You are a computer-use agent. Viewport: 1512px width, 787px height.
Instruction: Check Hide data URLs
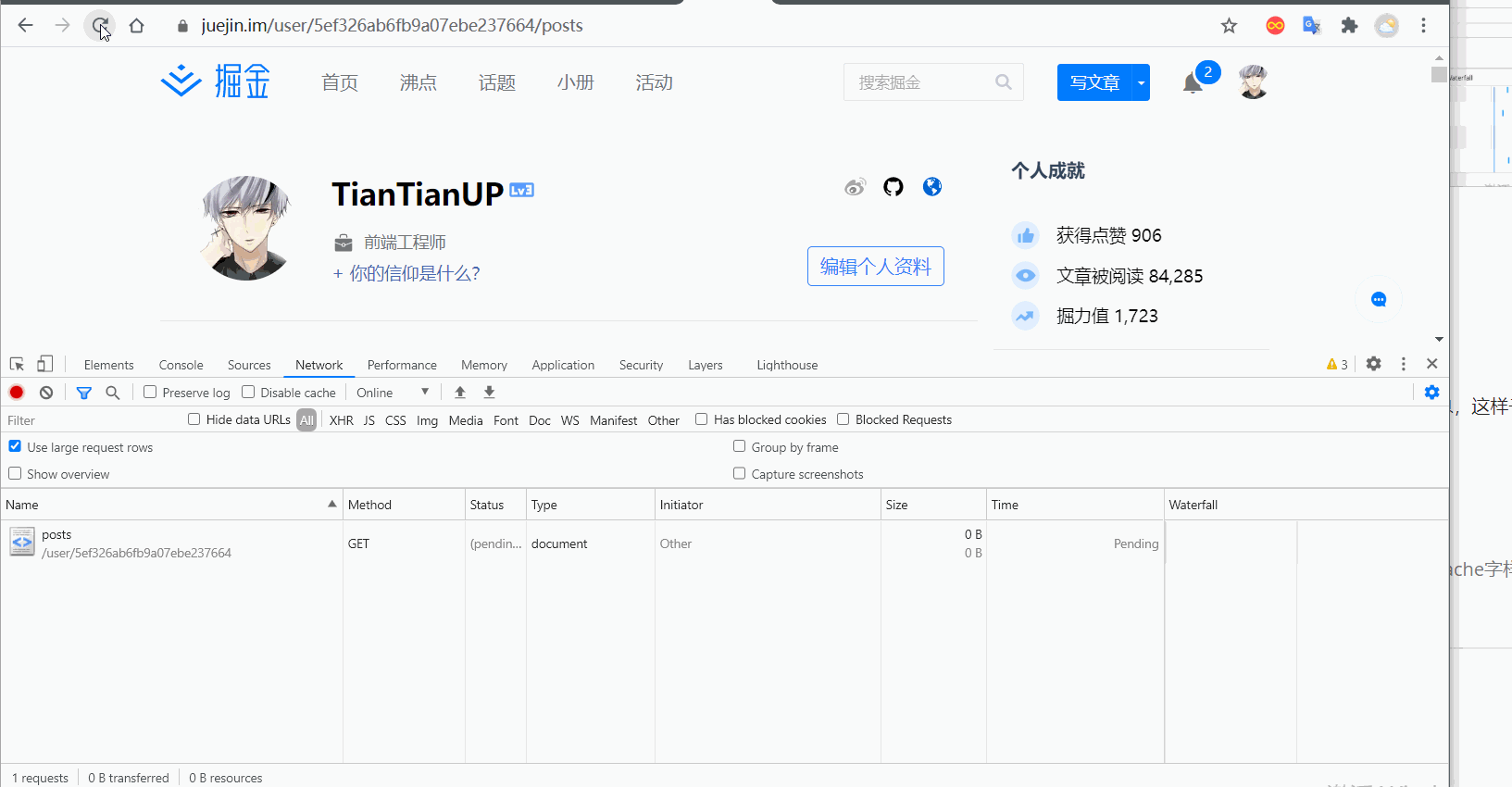tap(194, 418)
